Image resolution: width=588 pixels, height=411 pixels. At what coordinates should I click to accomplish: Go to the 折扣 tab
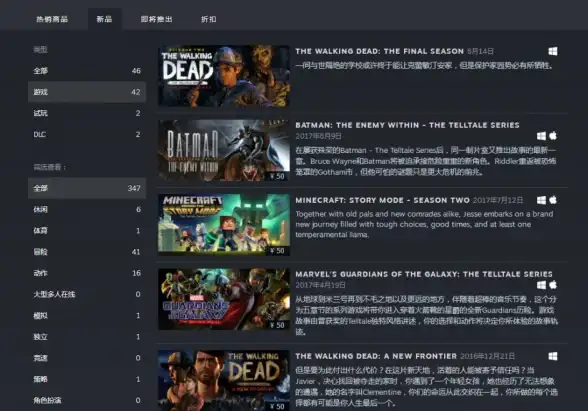tap(208, 19)
